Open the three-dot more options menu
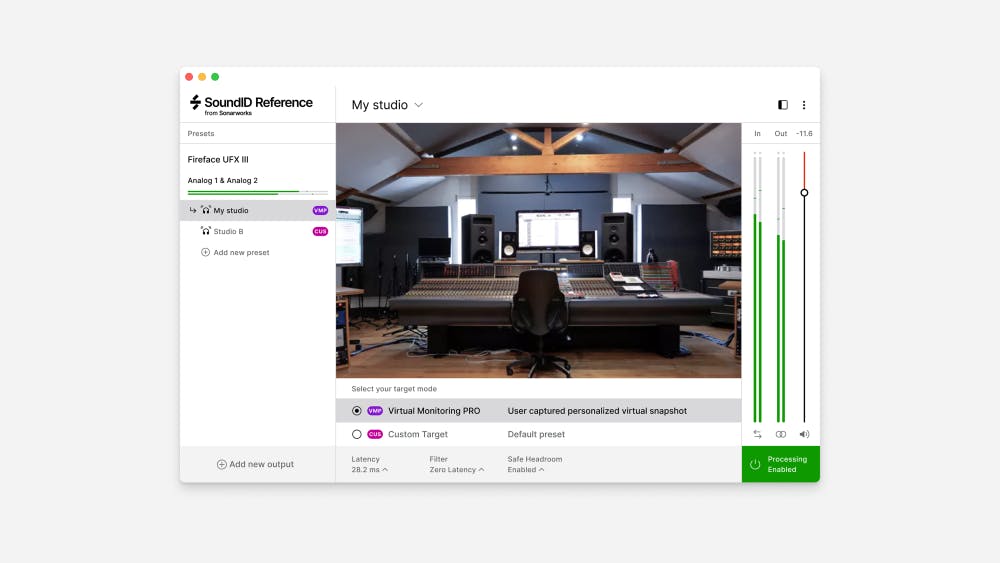Screen dimensions: 1000x563 click(x=804, y=105)
